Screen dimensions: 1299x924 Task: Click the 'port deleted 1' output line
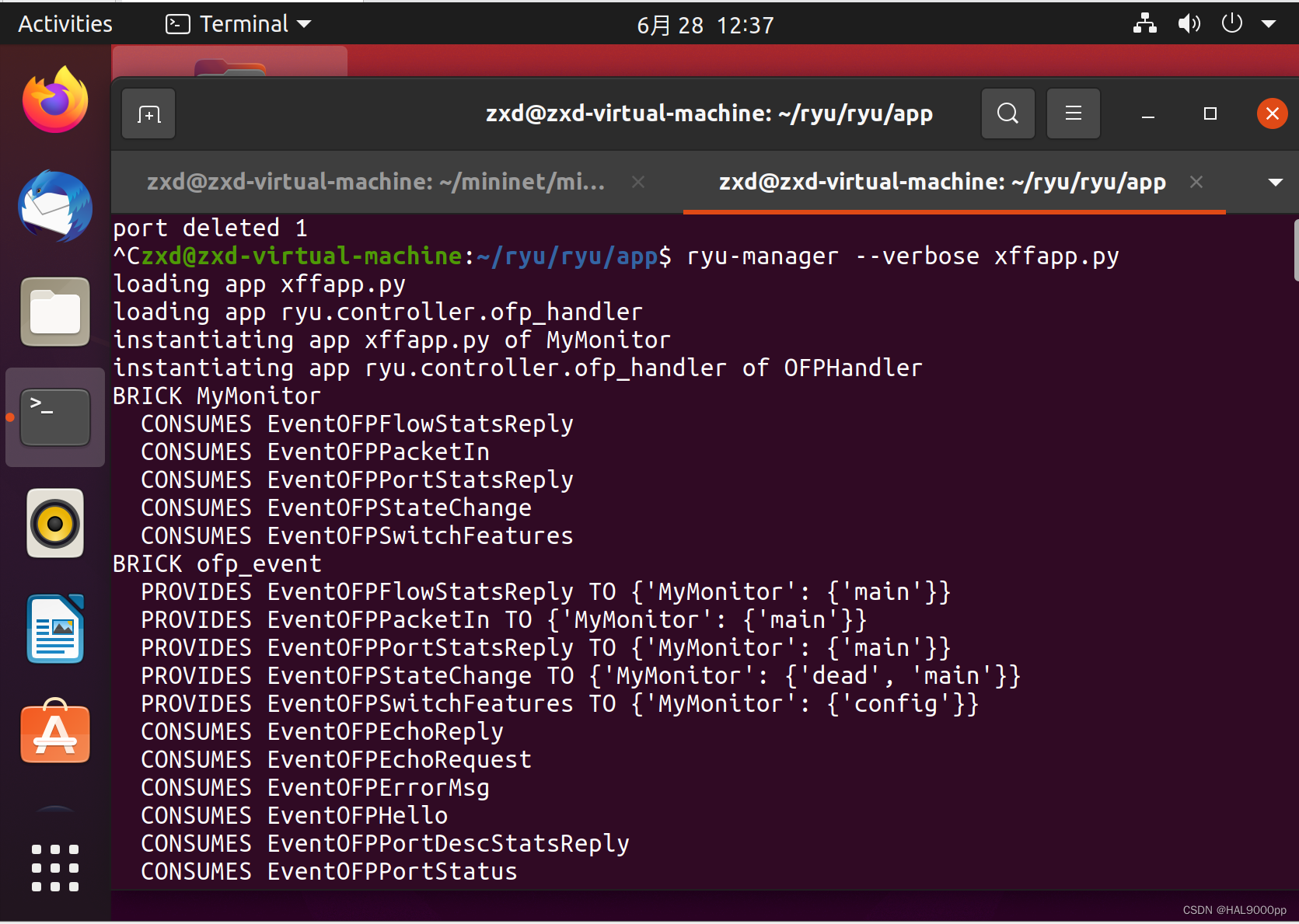click(x=211, y=228)
